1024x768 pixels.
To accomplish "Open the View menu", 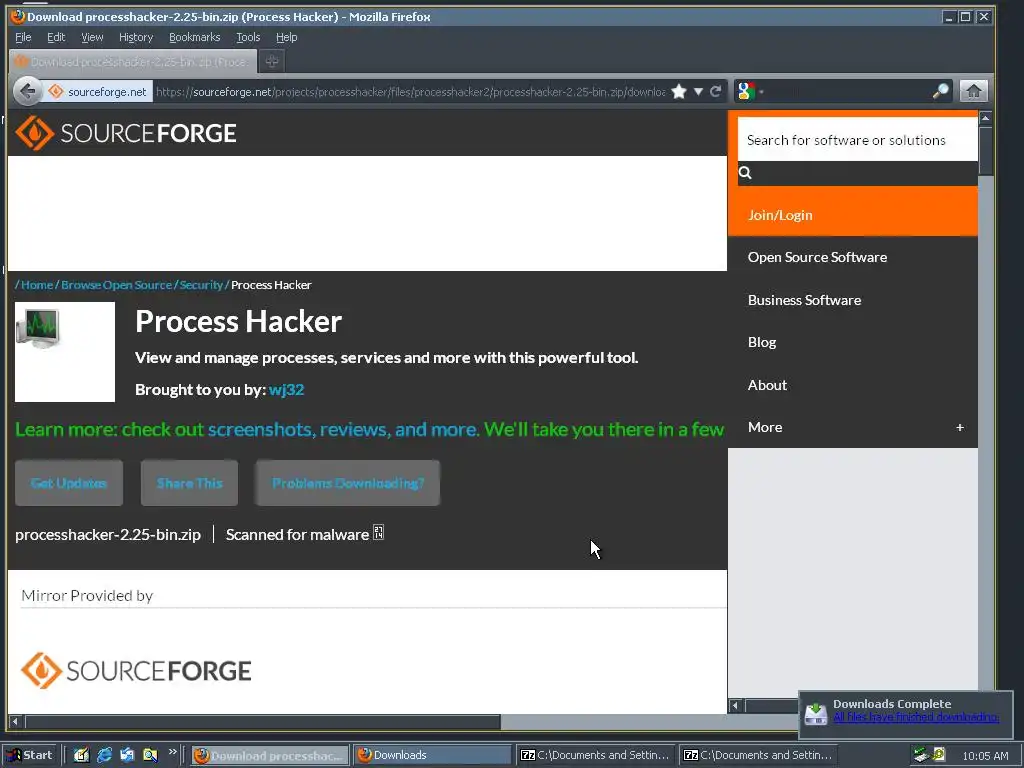I will [92, 37].
